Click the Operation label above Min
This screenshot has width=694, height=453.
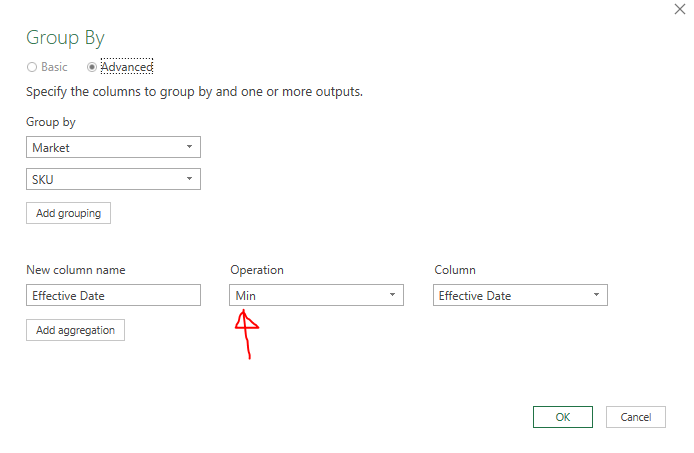coord(257,270)
